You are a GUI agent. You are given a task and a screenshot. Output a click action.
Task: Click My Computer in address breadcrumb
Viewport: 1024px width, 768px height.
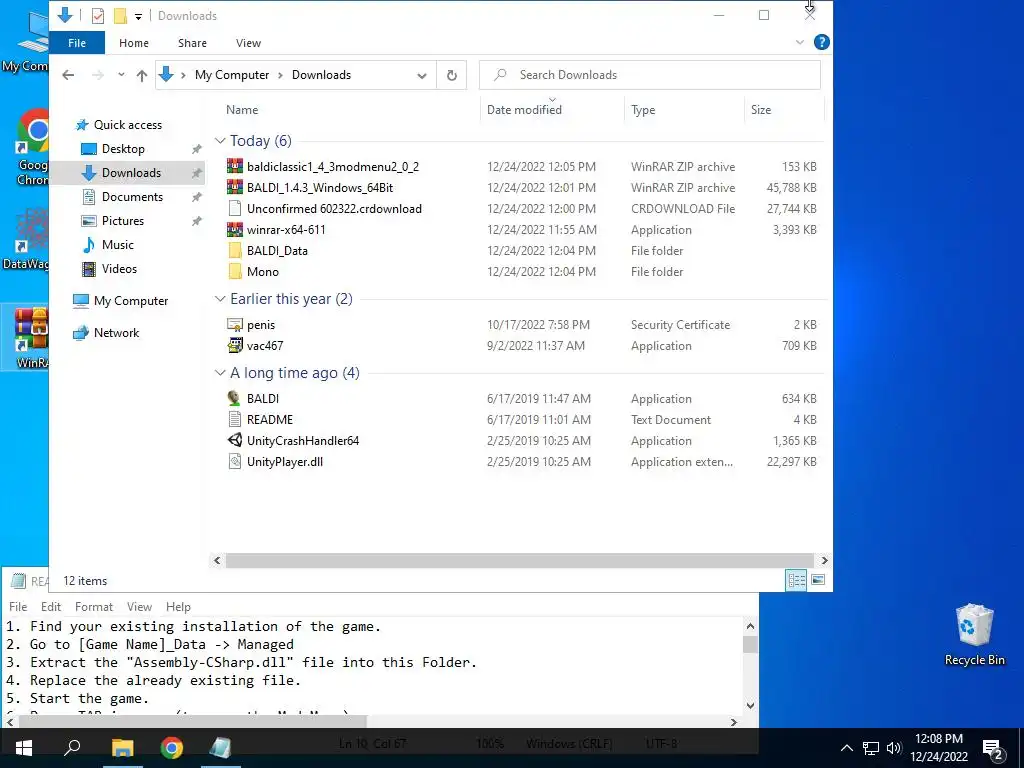click(x=232, y=75)
